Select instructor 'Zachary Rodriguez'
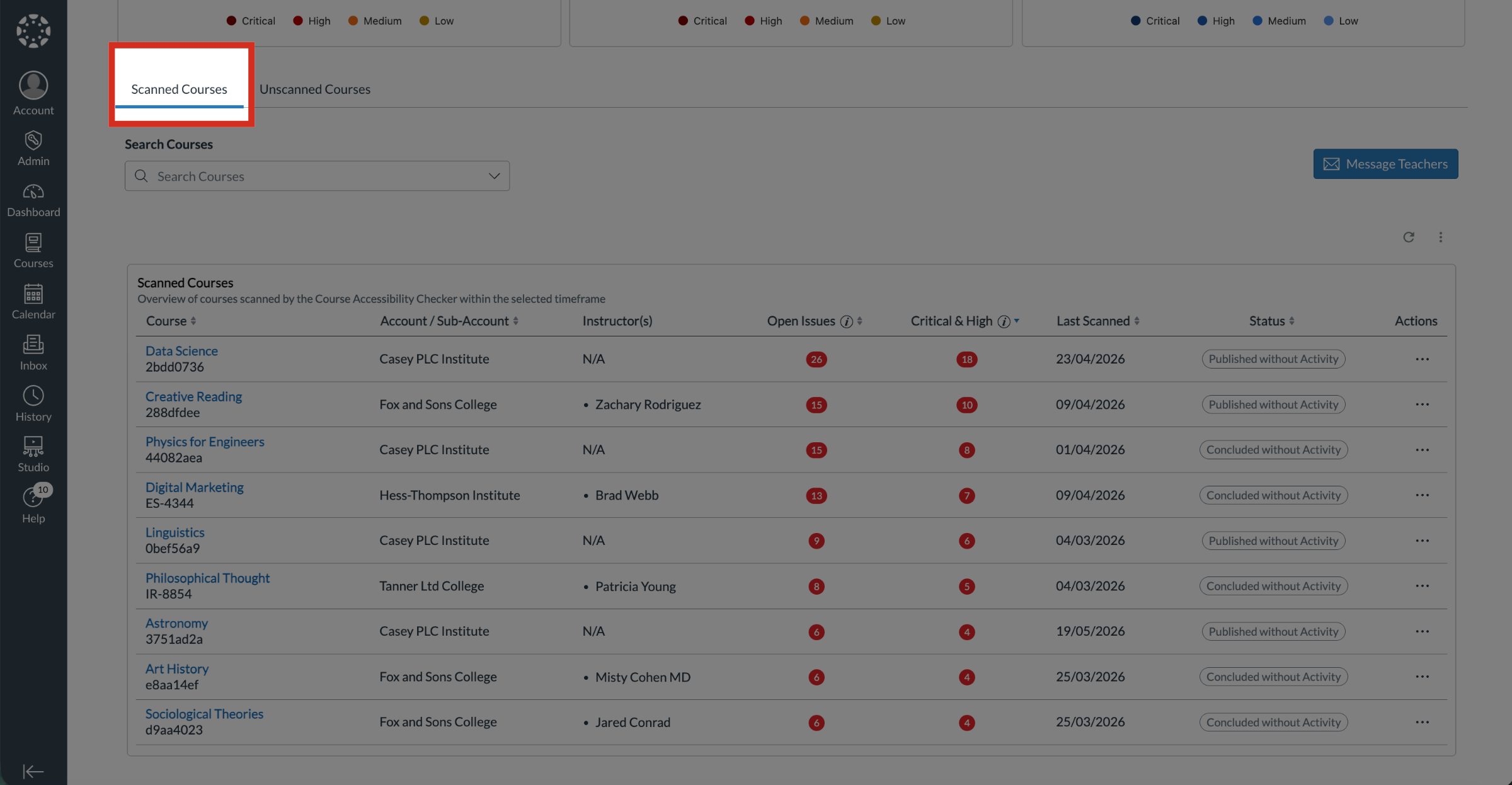The height and width of the screenshot is (785, 1512). click(648, 404)
